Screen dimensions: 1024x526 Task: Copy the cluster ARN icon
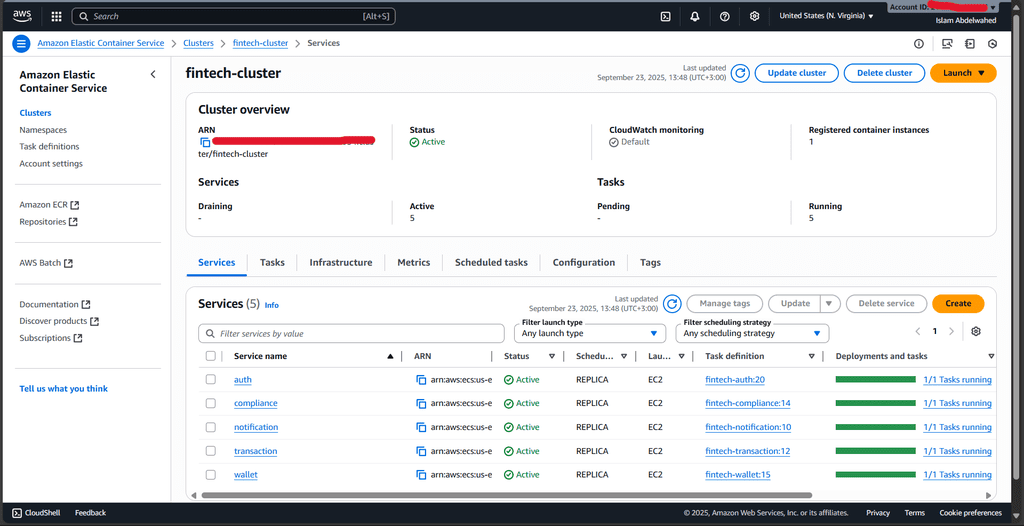205,142
